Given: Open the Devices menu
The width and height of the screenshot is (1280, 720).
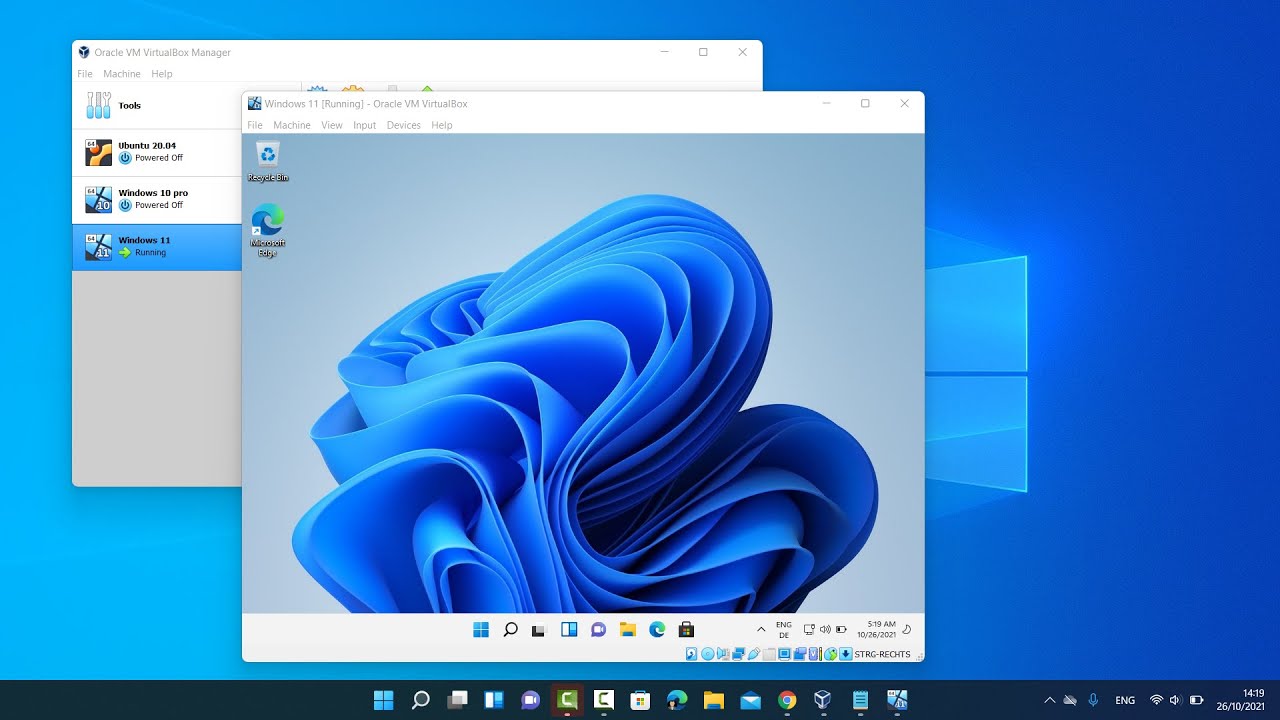Looking at the screenshot, I should click(403, 125).
